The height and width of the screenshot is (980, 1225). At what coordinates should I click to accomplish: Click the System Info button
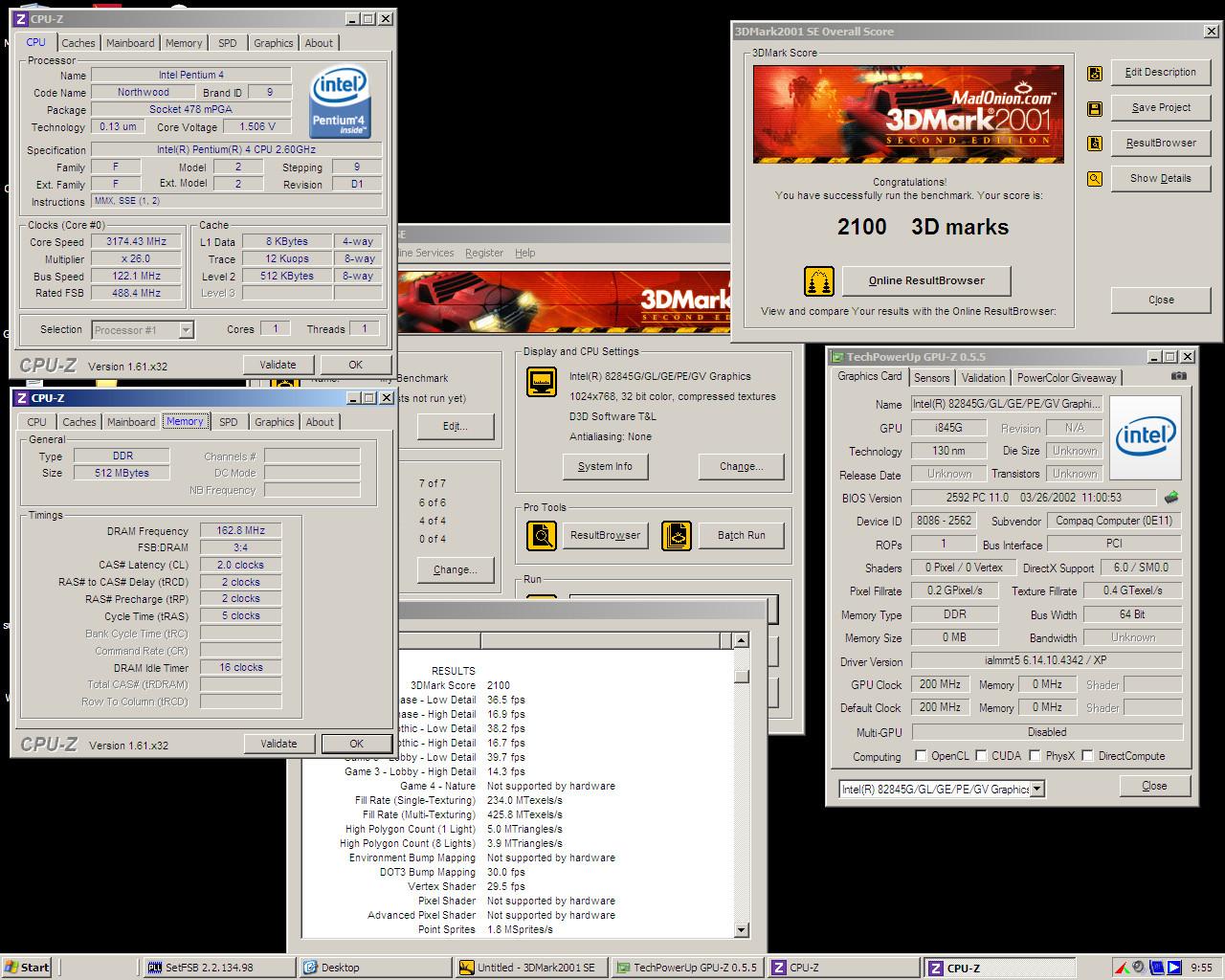point(605,467)
